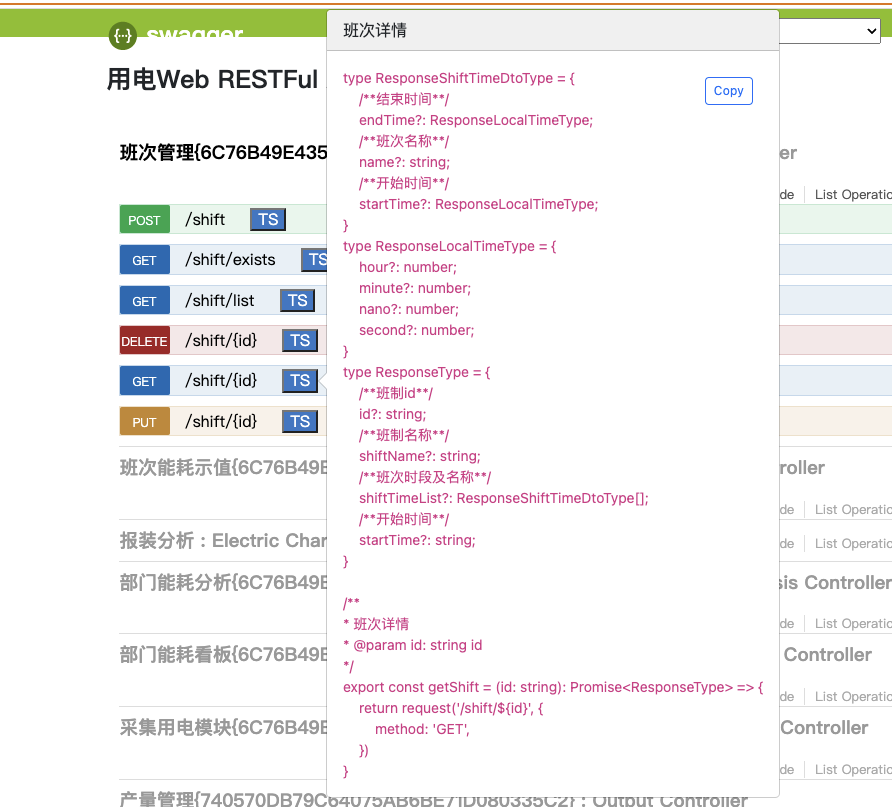Click the red DELETE method badge

(144, 341)
